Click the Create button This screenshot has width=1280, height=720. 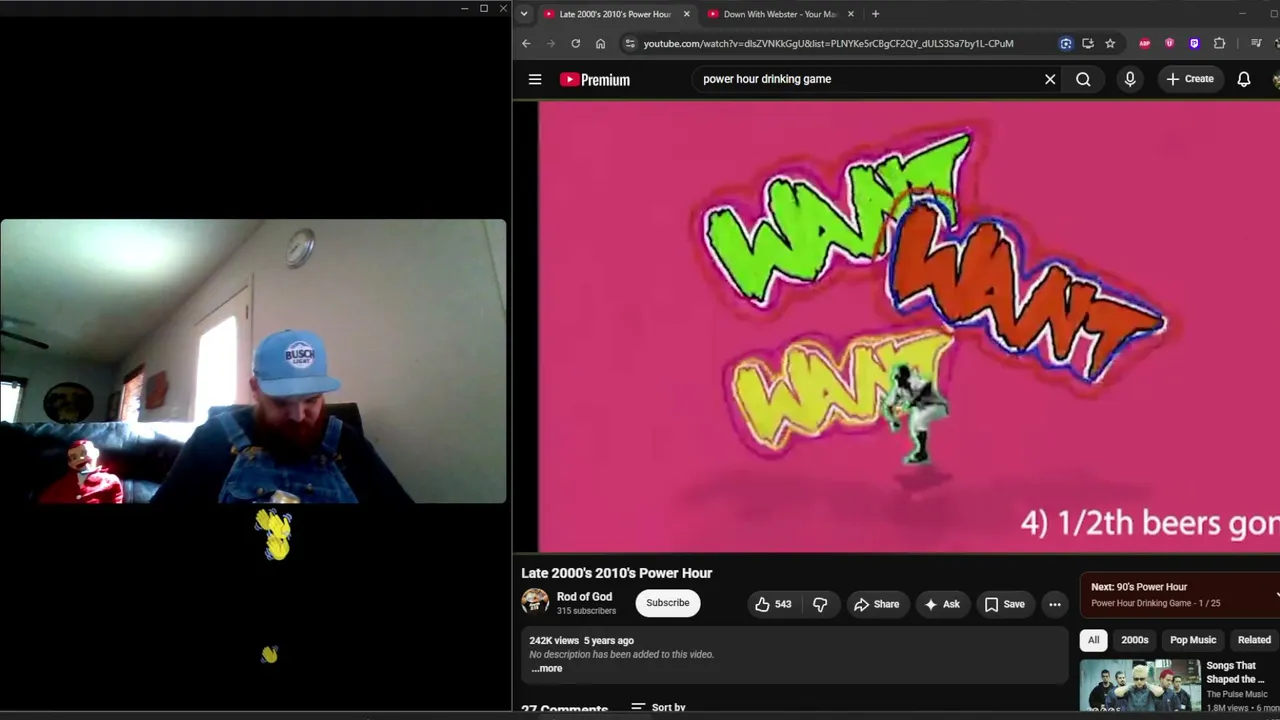click(1189, 79)
